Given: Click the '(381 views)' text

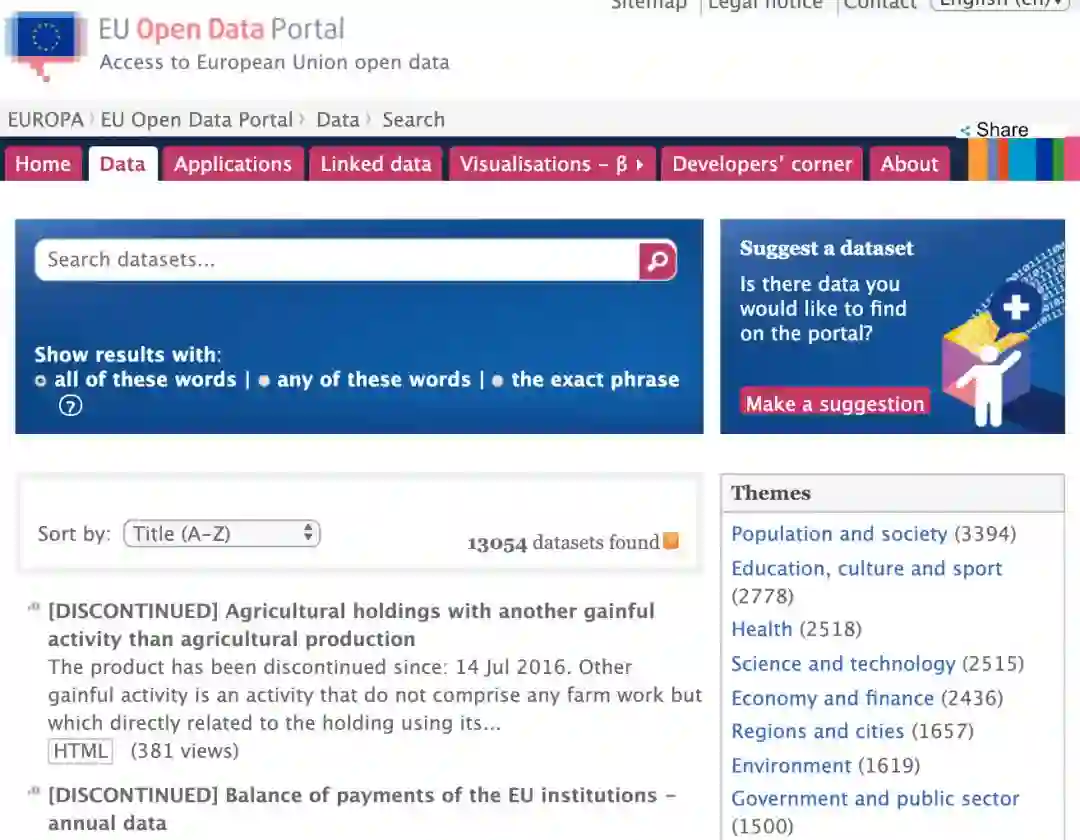Looking at the screenshot, I should (x=185, y=751).
